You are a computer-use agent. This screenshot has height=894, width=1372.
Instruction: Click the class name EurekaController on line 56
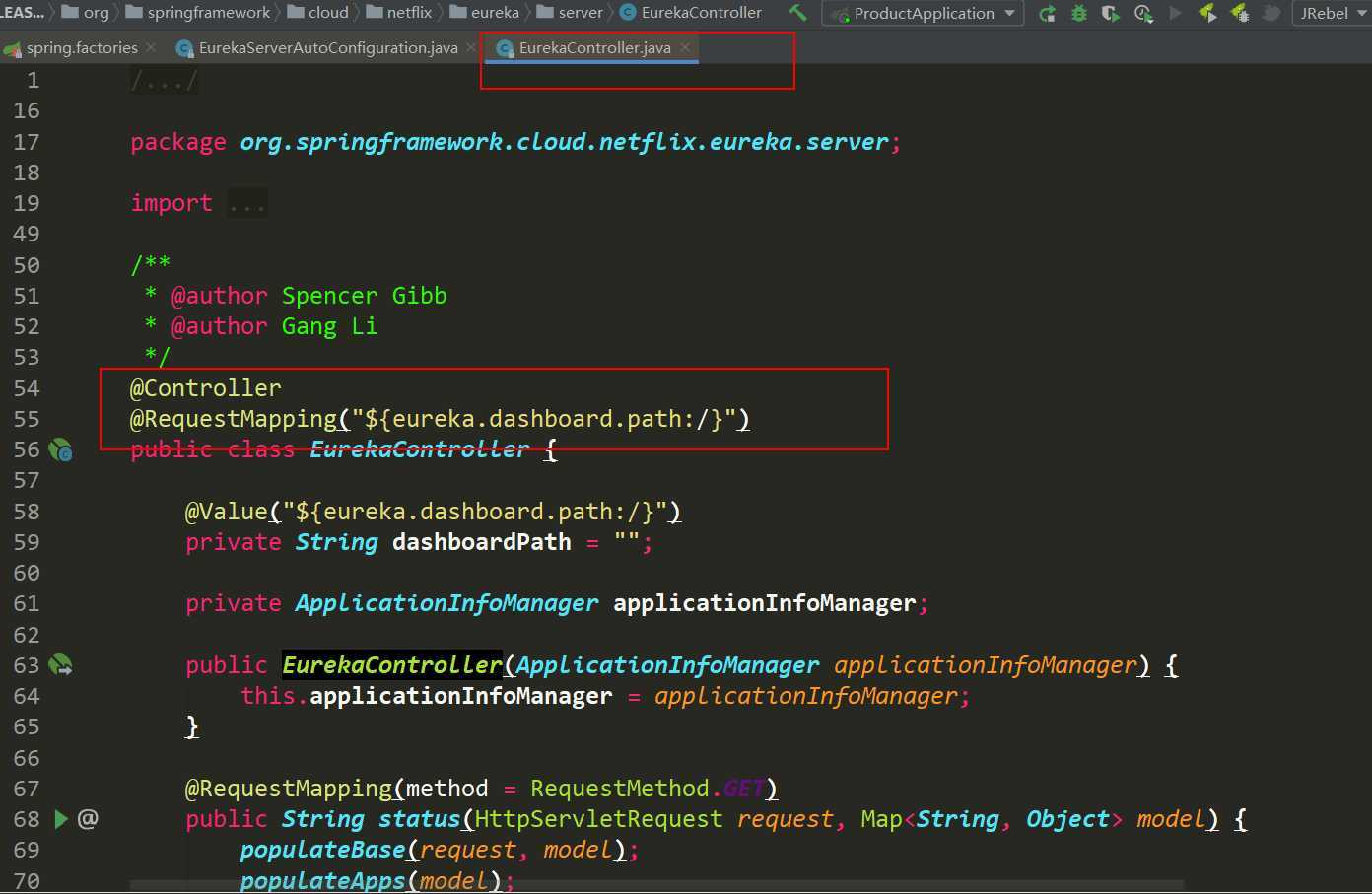tap(420, 450)
